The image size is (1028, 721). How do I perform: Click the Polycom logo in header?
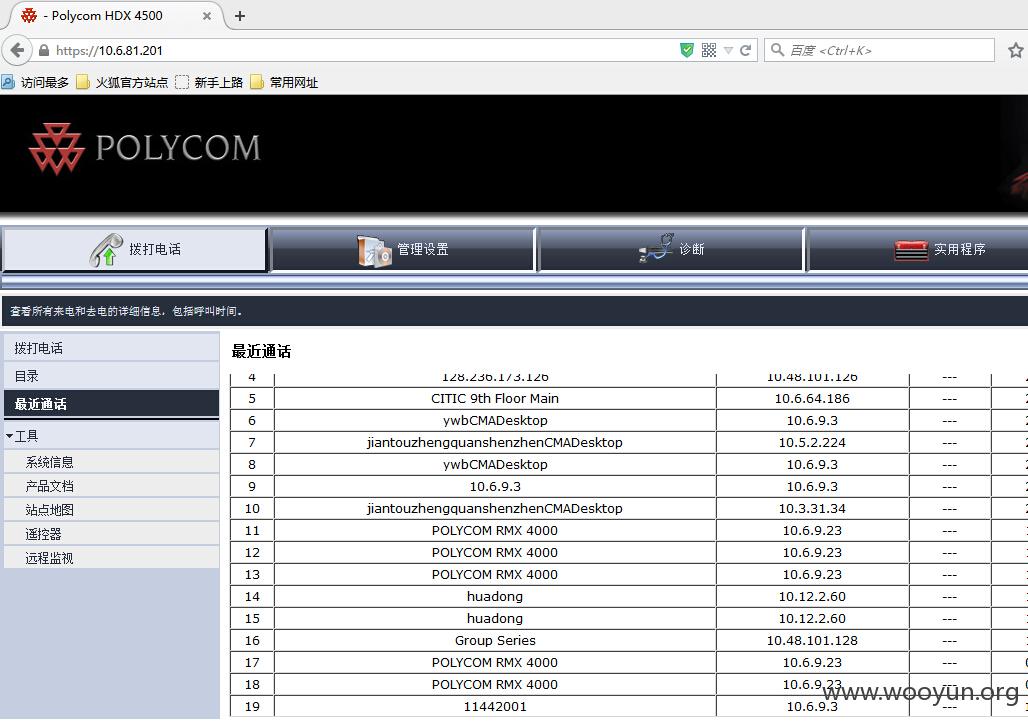click(145, 148)
